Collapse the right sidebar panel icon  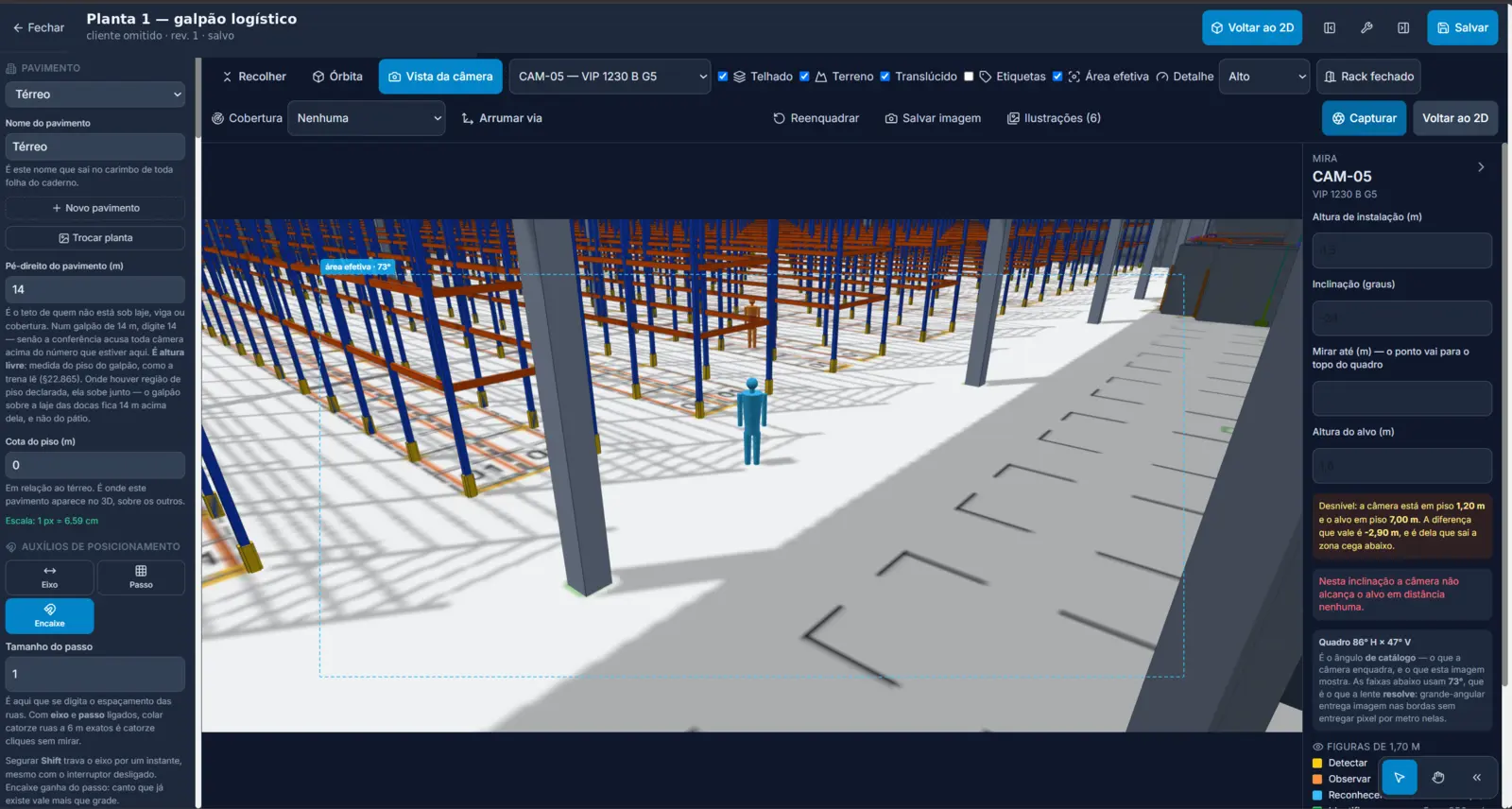1403,28
